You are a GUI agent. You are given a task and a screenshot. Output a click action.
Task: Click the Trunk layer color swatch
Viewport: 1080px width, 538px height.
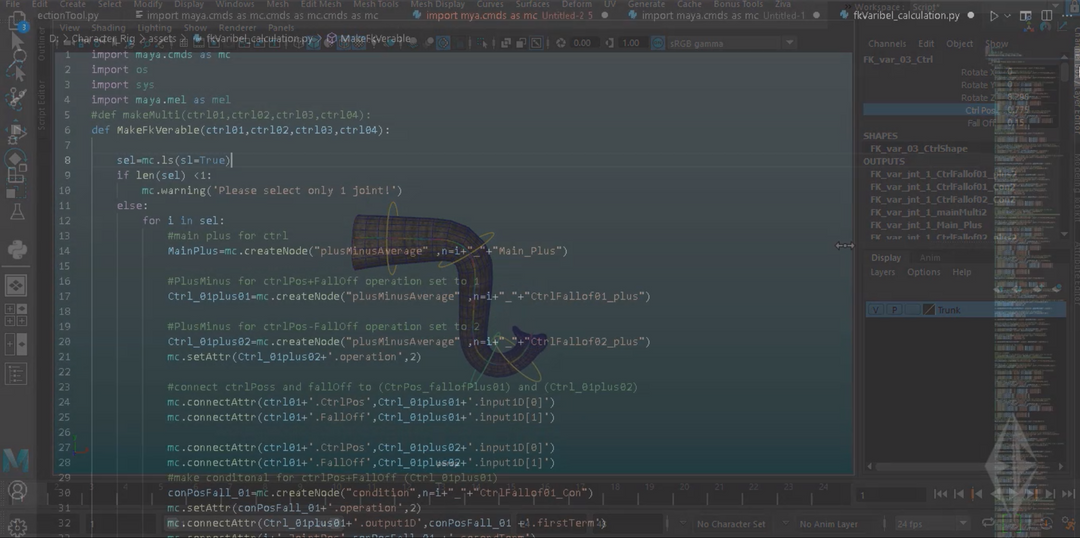tap(928, 310)
